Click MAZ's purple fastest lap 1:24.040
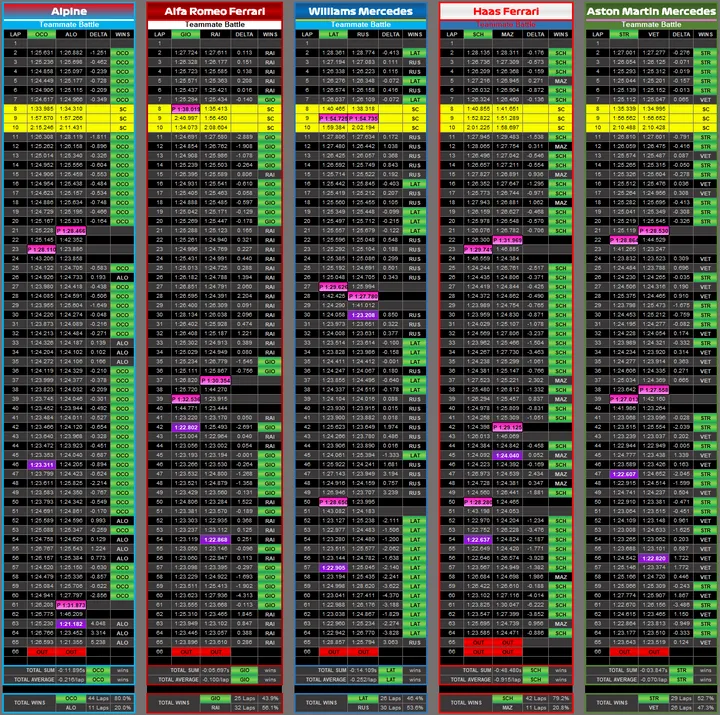Viewport: 720px width, 715px height. [507, 455]
